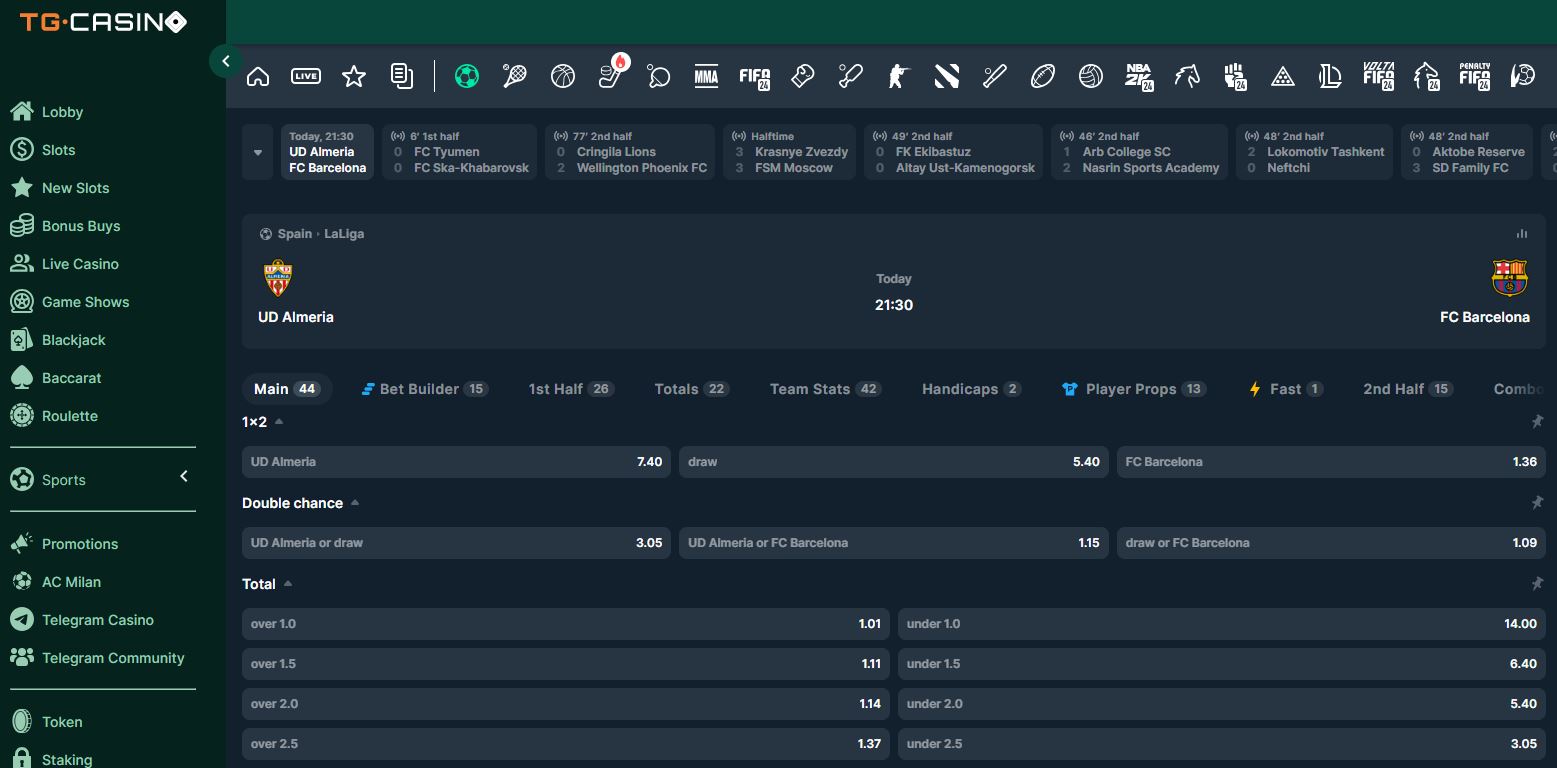This screenshot has width=1557, height=768.
Task: Select the snooker triangle rack icon
Action: (x=1283, y=76)
